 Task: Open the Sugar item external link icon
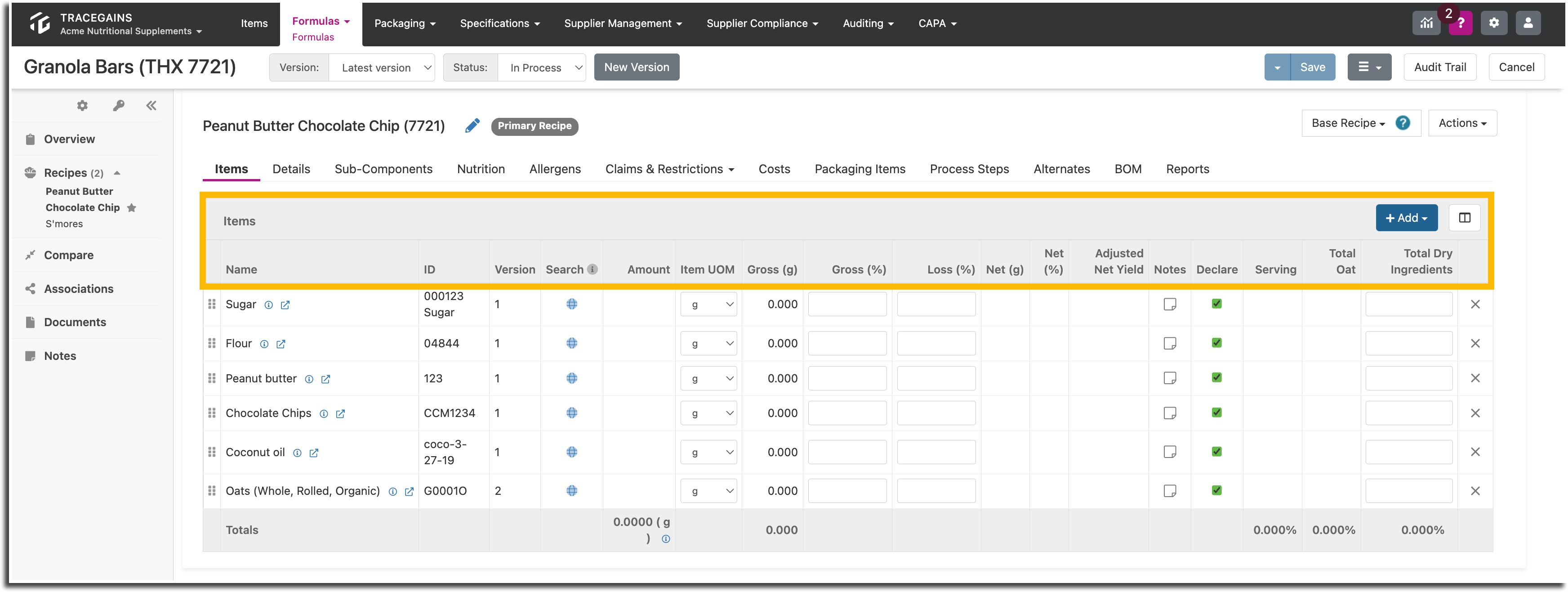[285, 305]
